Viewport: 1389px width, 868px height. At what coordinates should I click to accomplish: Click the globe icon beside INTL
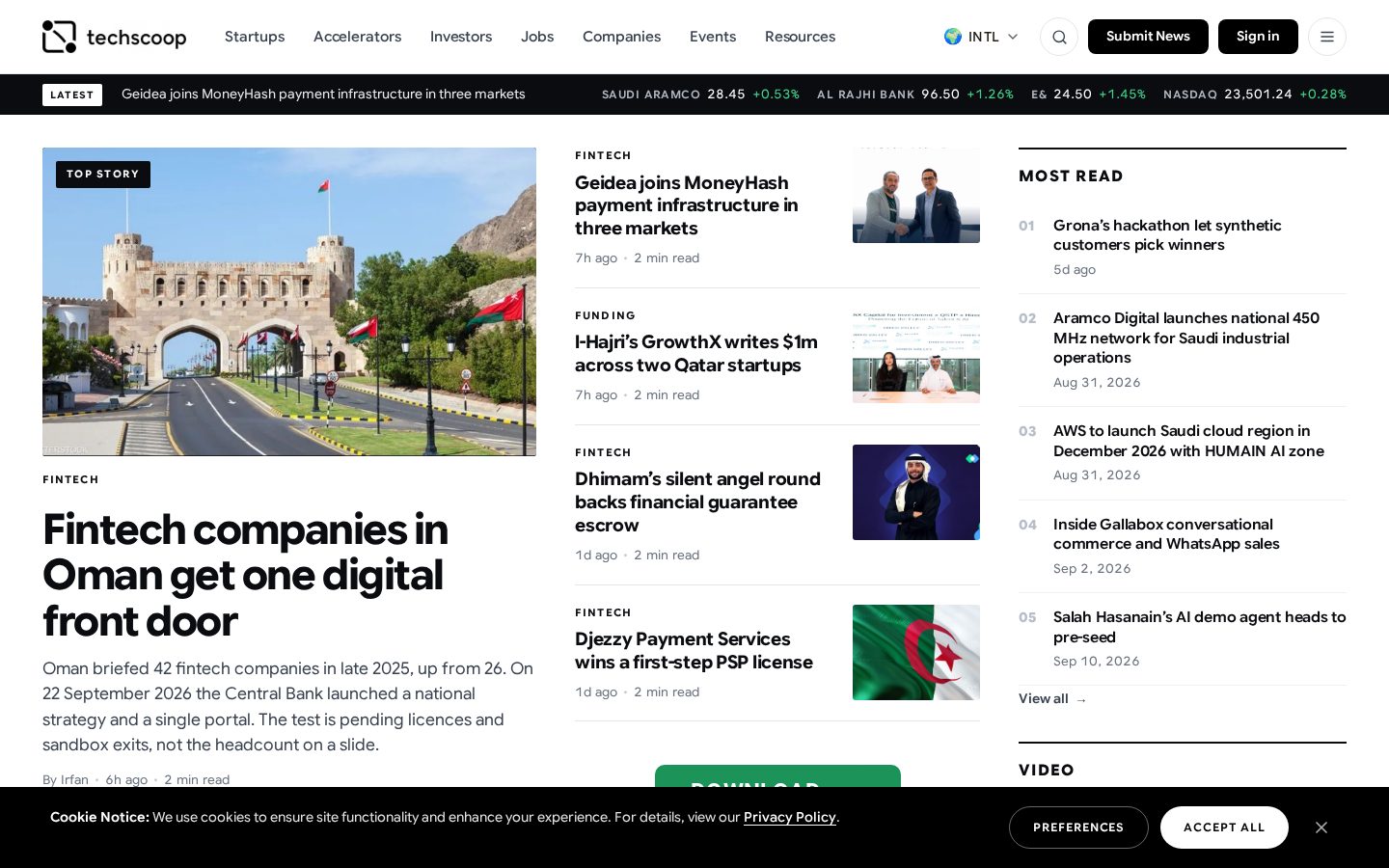tap(953, 37)
